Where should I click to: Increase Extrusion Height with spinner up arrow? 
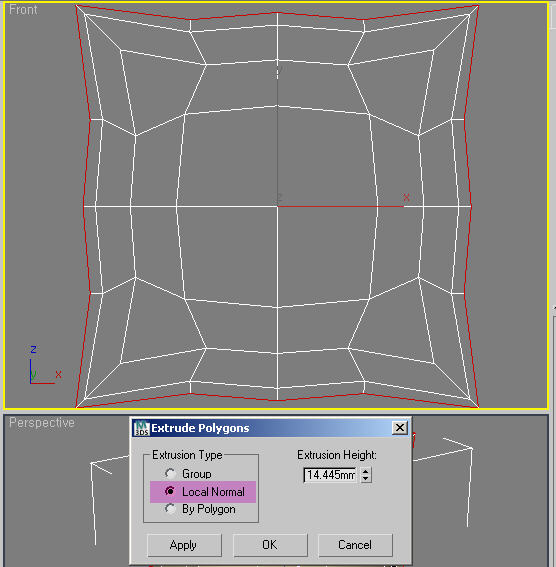(366, 471)
